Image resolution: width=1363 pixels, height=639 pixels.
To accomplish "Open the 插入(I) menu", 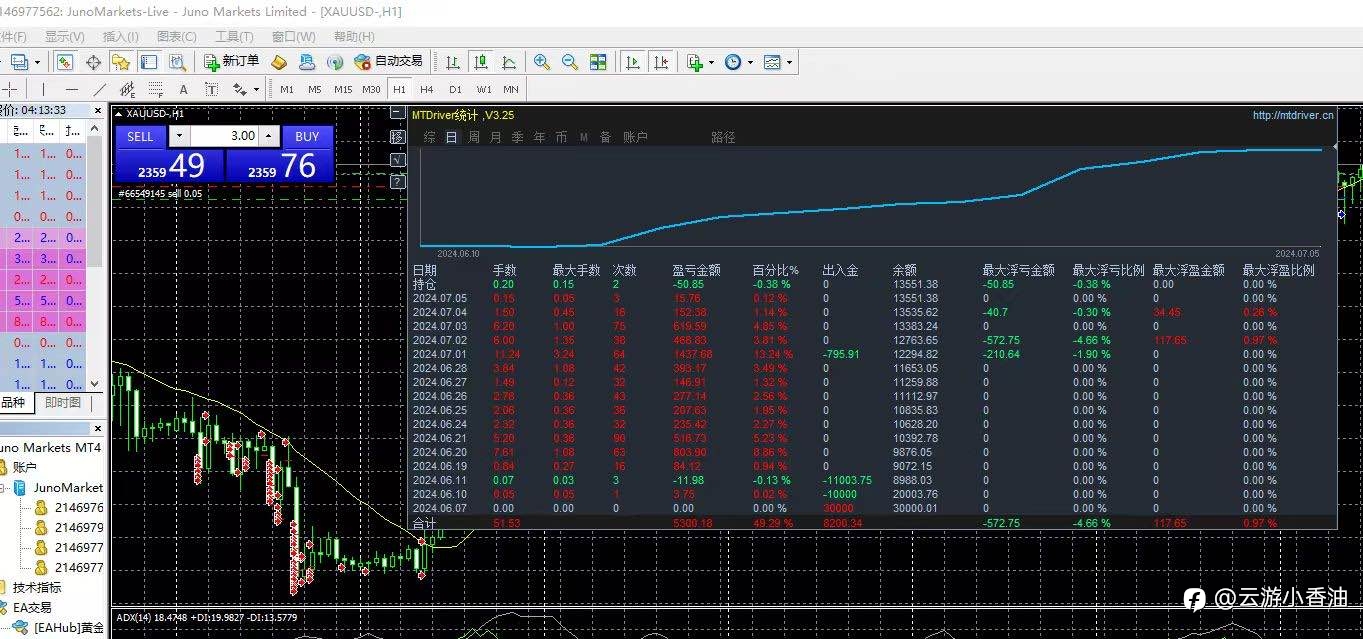I will click(121, 37).
